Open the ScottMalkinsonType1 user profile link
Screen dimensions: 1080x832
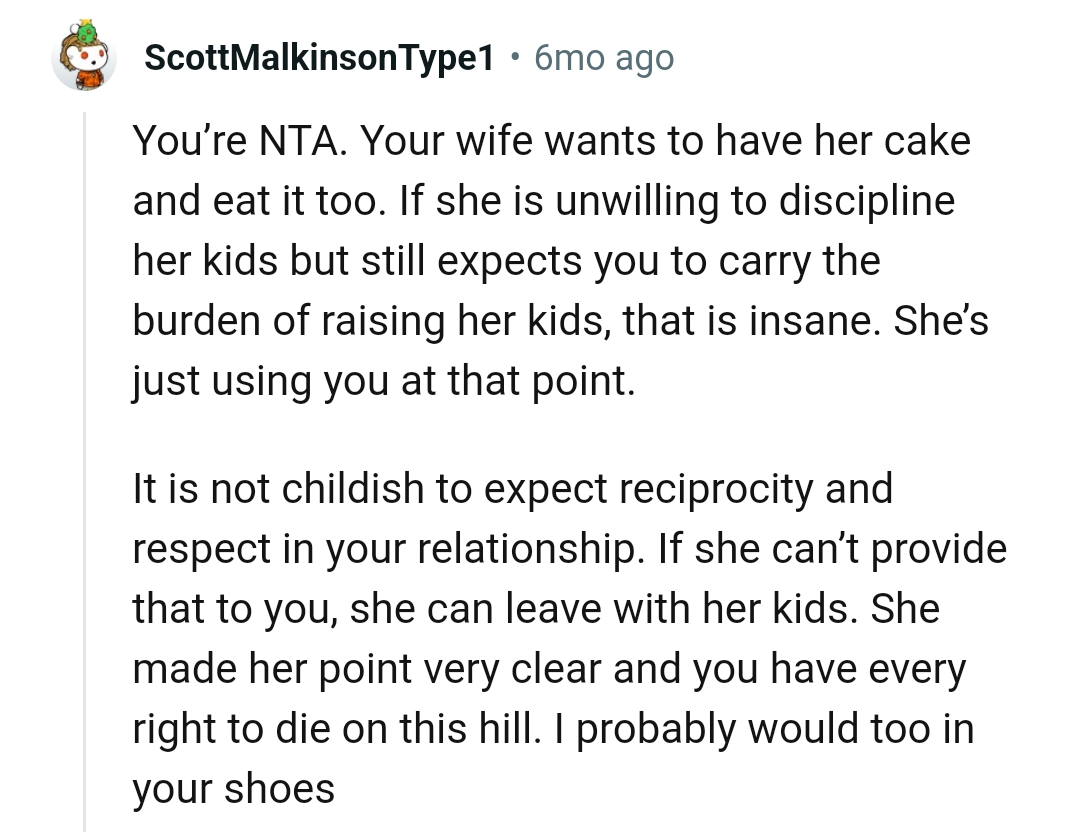(319, 59)
